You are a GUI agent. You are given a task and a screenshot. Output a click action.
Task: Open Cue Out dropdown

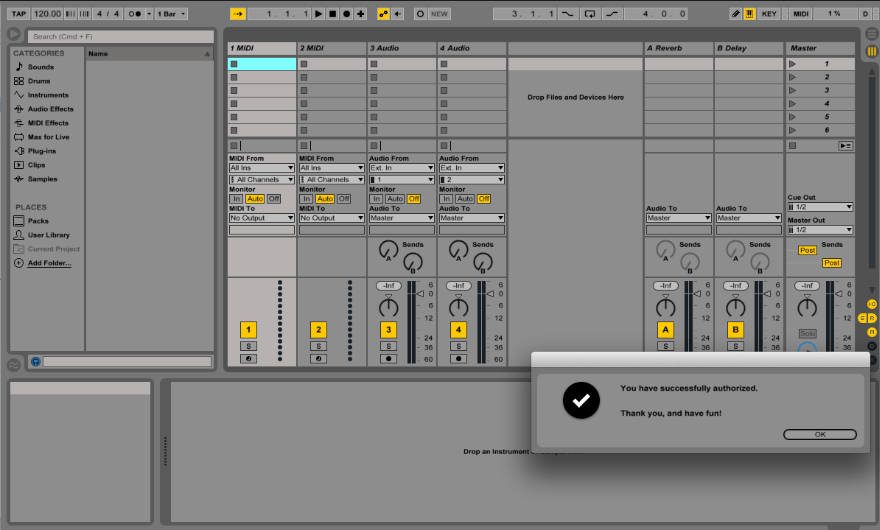[x=820, y=207]
